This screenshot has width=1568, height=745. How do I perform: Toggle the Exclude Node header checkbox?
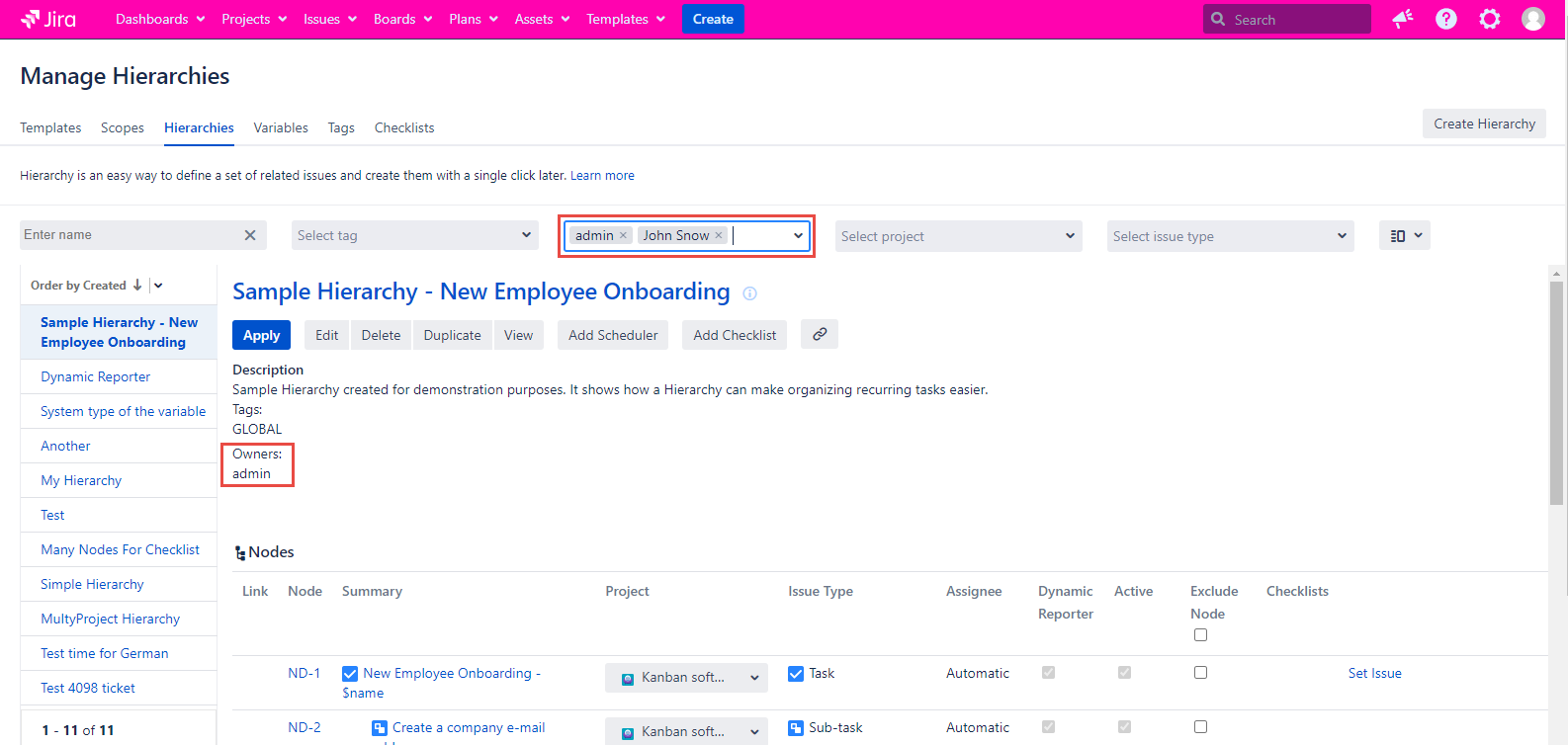coord(1200,635)
